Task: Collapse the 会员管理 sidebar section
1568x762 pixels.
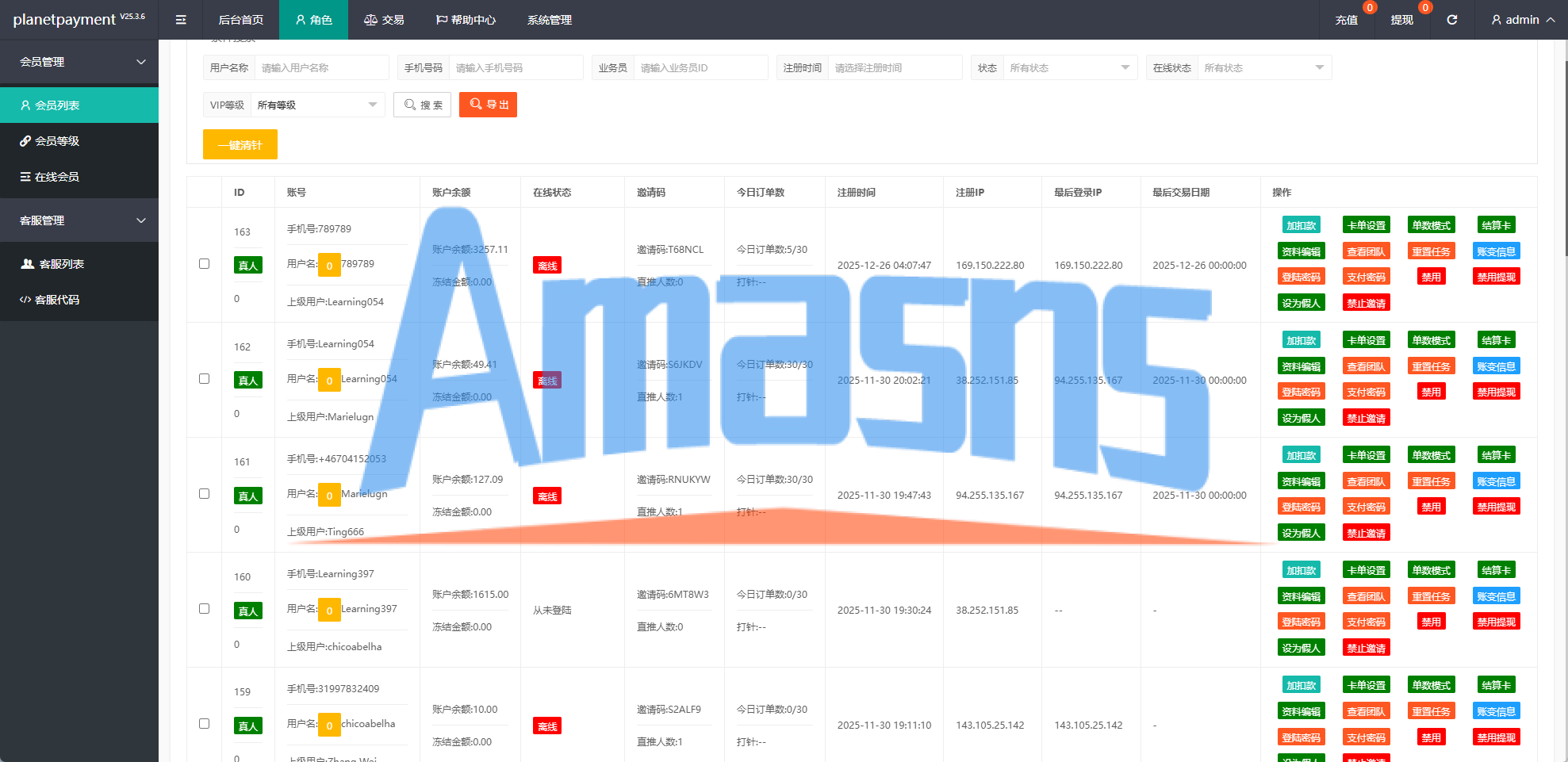Action: click(79, 62)
